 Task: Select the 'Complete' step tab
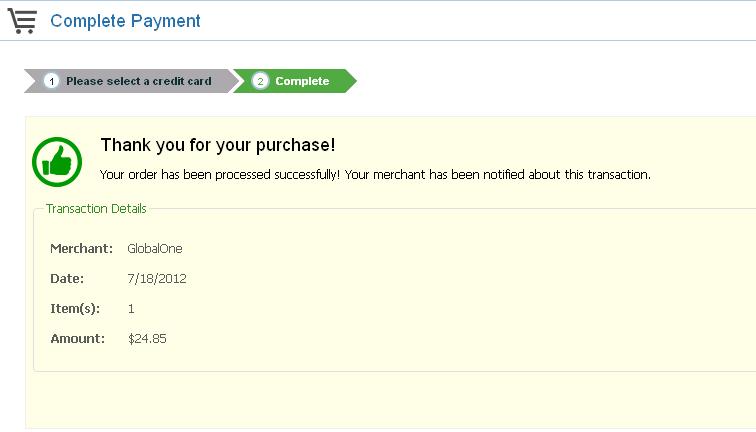[301, 81]
